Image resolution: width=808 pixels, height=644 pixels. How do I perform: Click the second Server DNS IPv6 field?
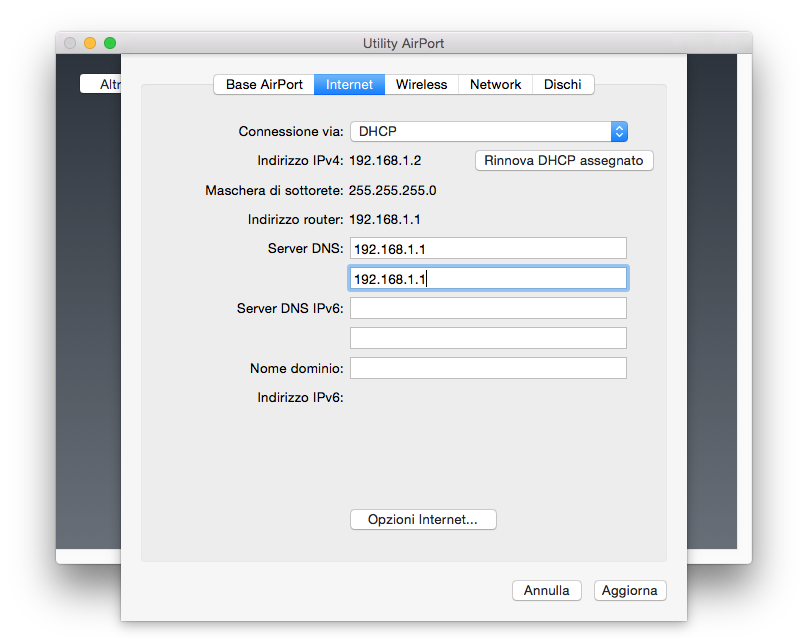(x=489, y=338)
